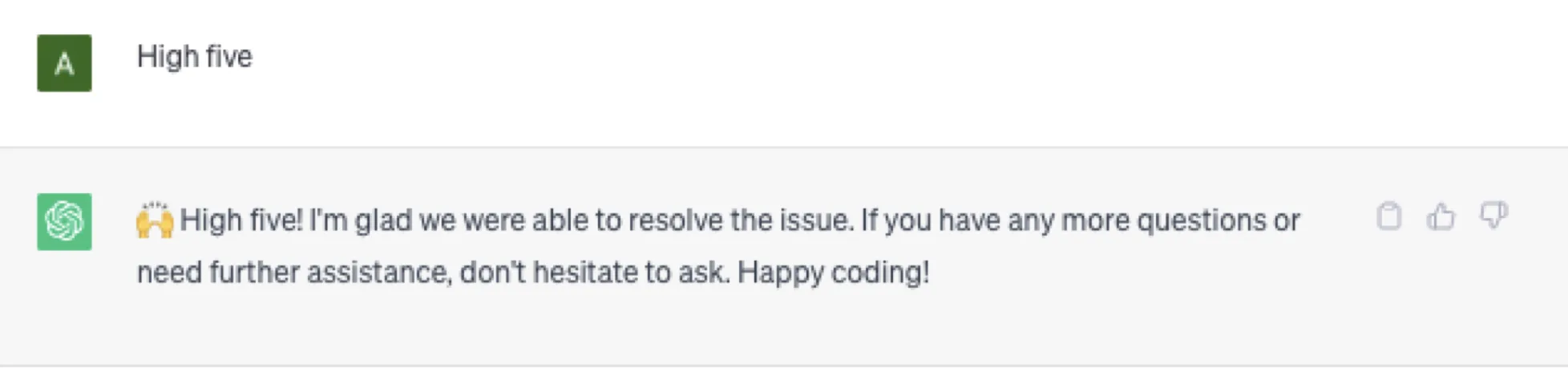
Task: Click the divider line between the two messages
Action: (784, 147)
